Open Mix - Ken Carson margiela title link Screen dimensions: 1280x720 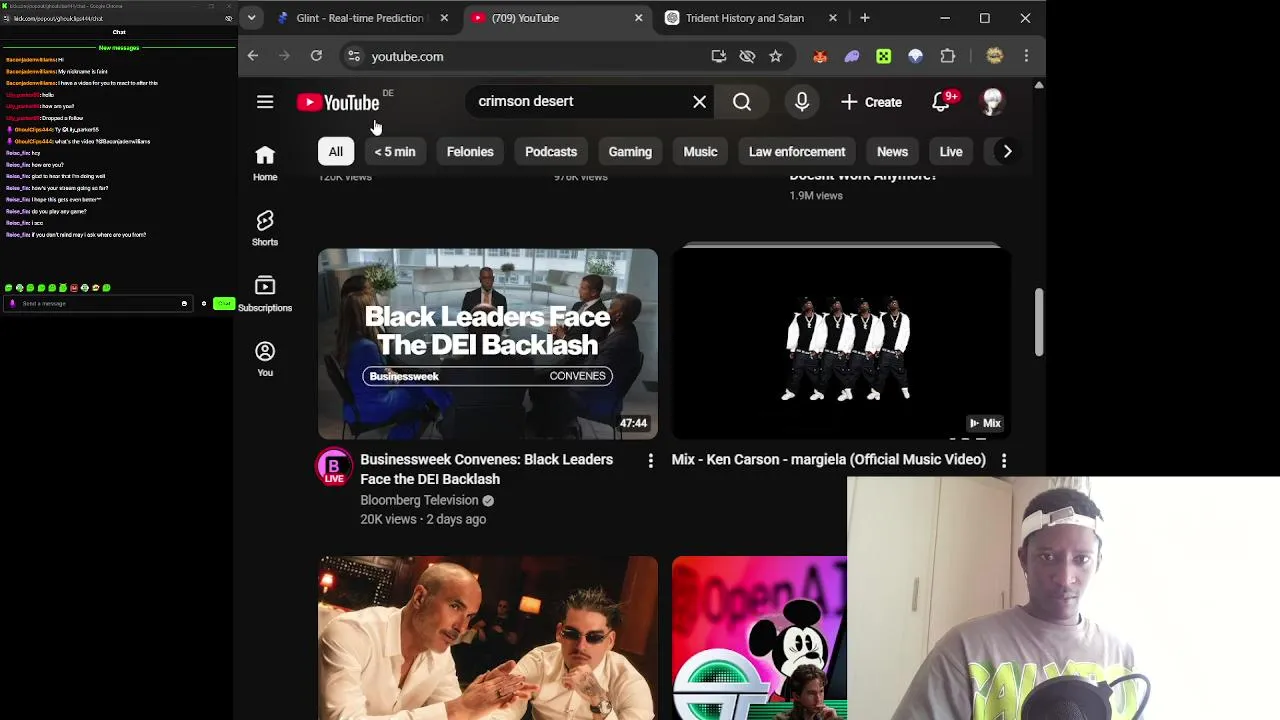tap(829, 459)
